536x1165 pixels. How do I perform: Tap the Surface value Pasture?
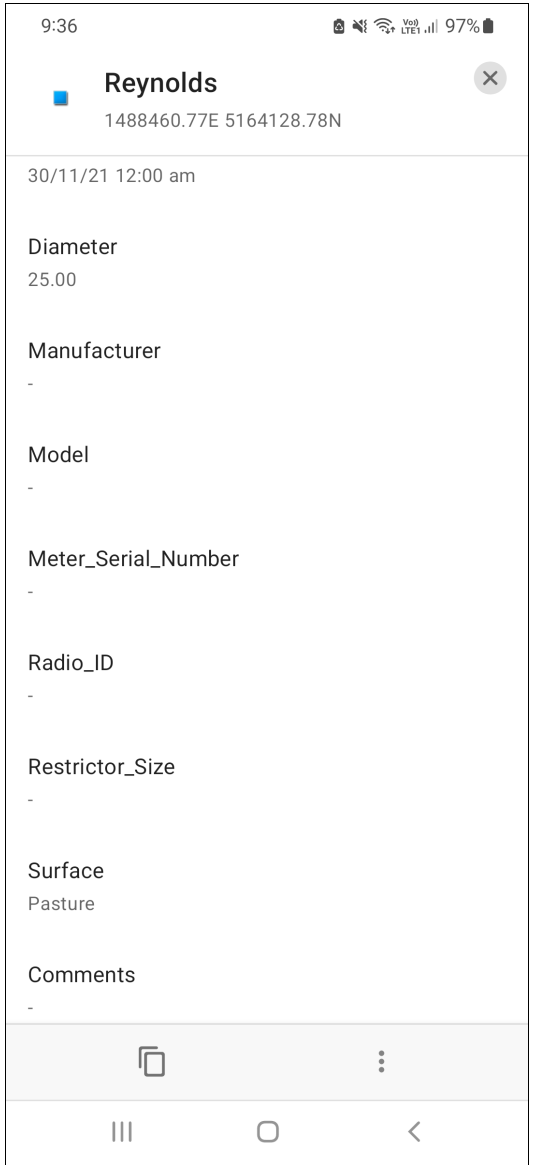click(x=61, y=904)
